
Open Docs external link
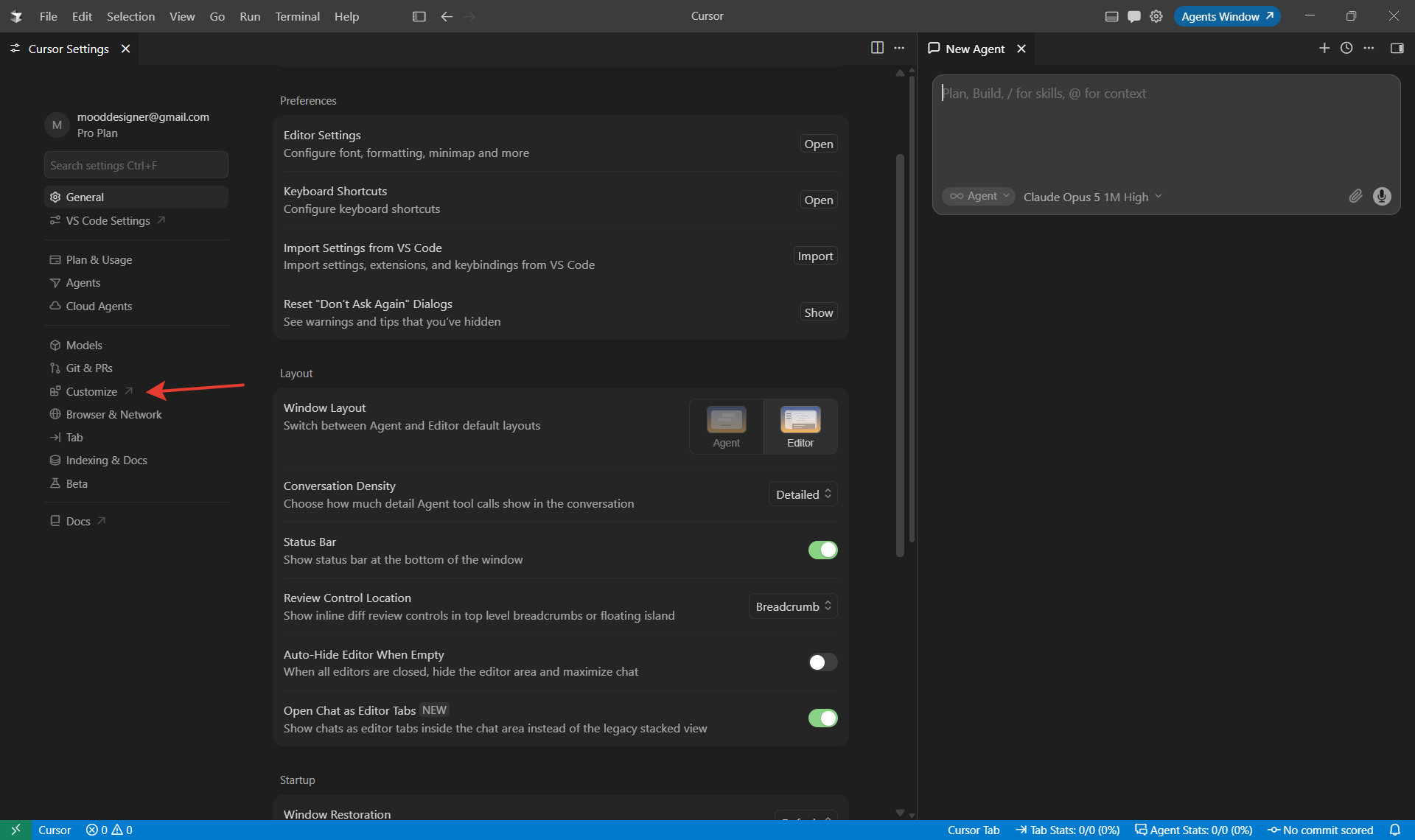(x=78, y=521)
